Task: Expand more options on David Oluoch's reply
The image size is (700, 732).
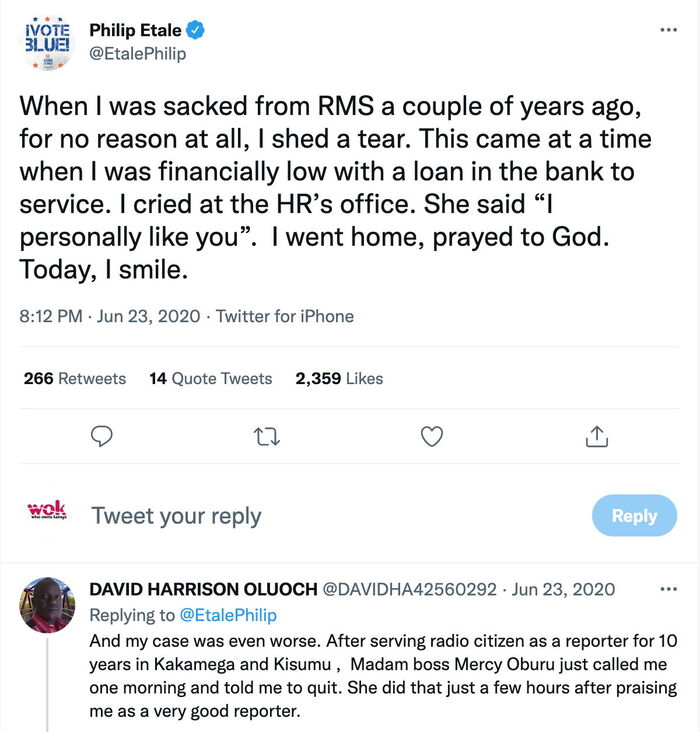Action: [x=668, y=589]
